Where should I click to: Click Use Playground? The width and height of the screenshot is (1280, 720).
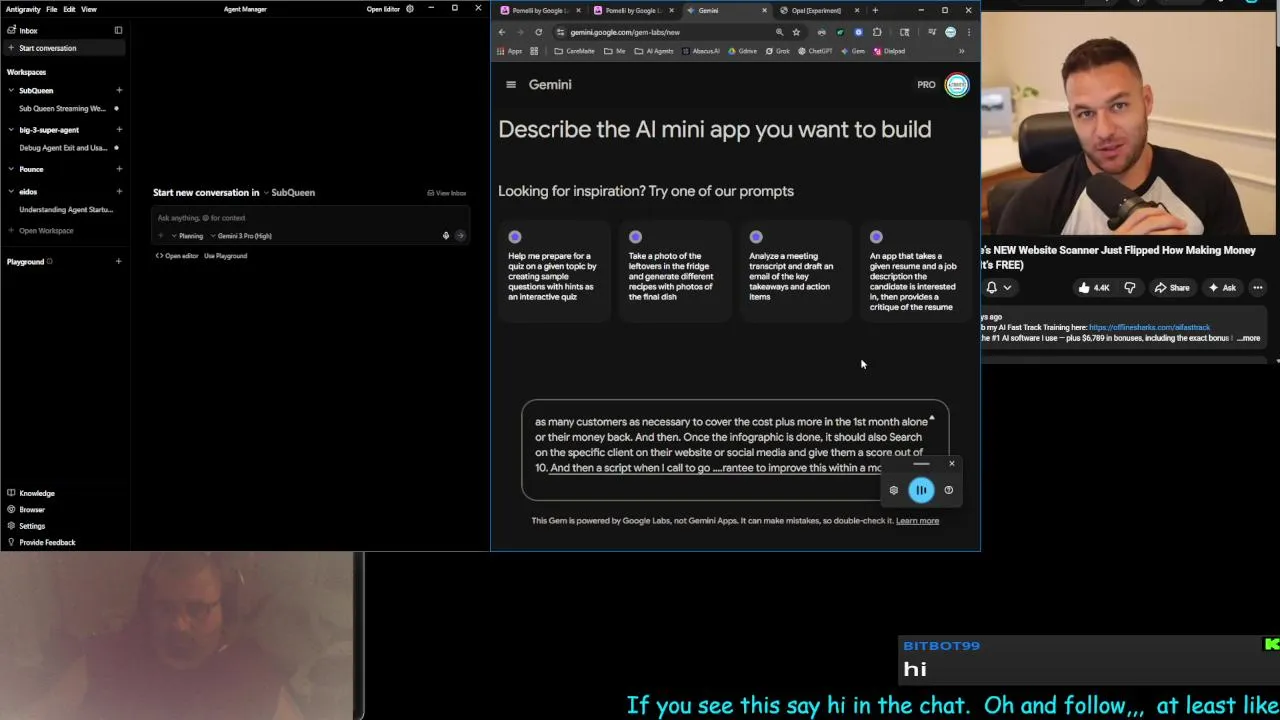[225, 256]
